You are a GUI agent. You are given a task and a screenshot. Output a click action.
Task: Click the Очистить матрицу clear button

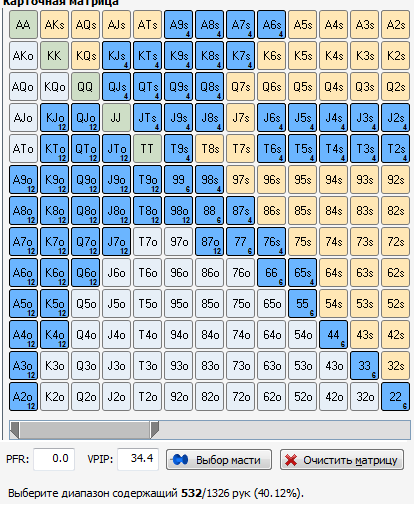(342, 460)
